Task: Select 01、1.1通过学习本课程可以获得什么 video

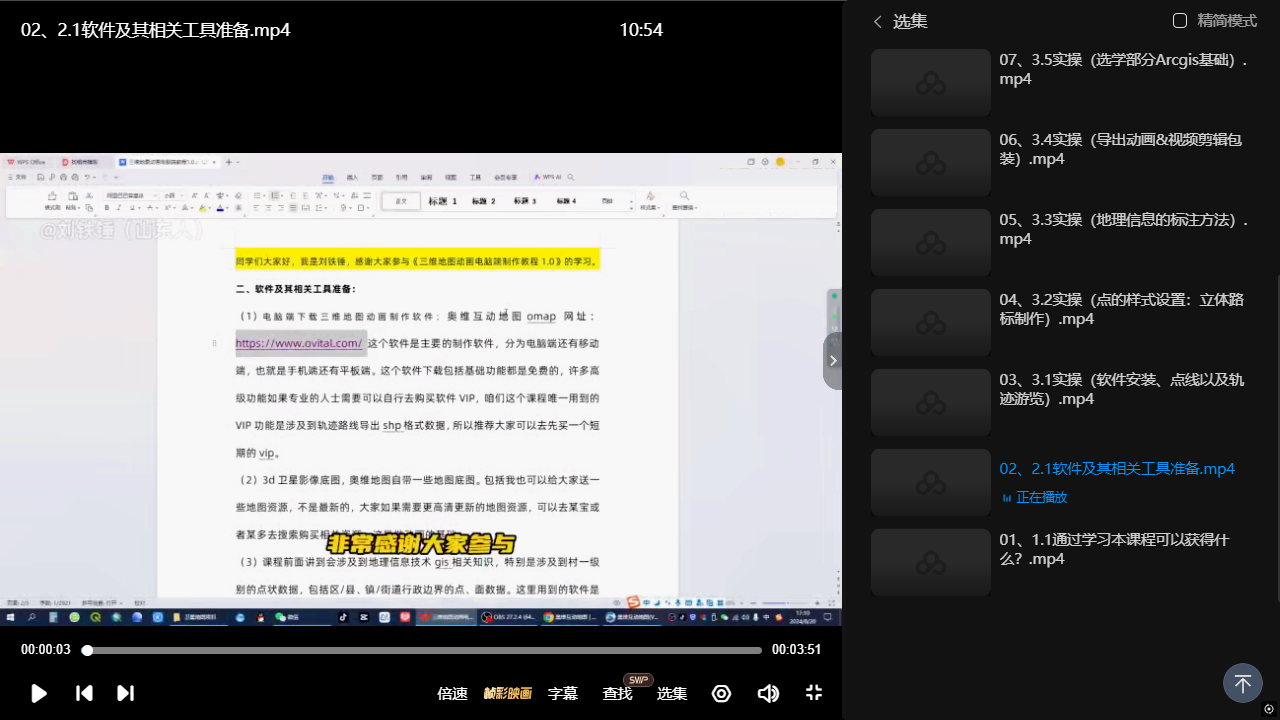Action: coord(1060,563)
